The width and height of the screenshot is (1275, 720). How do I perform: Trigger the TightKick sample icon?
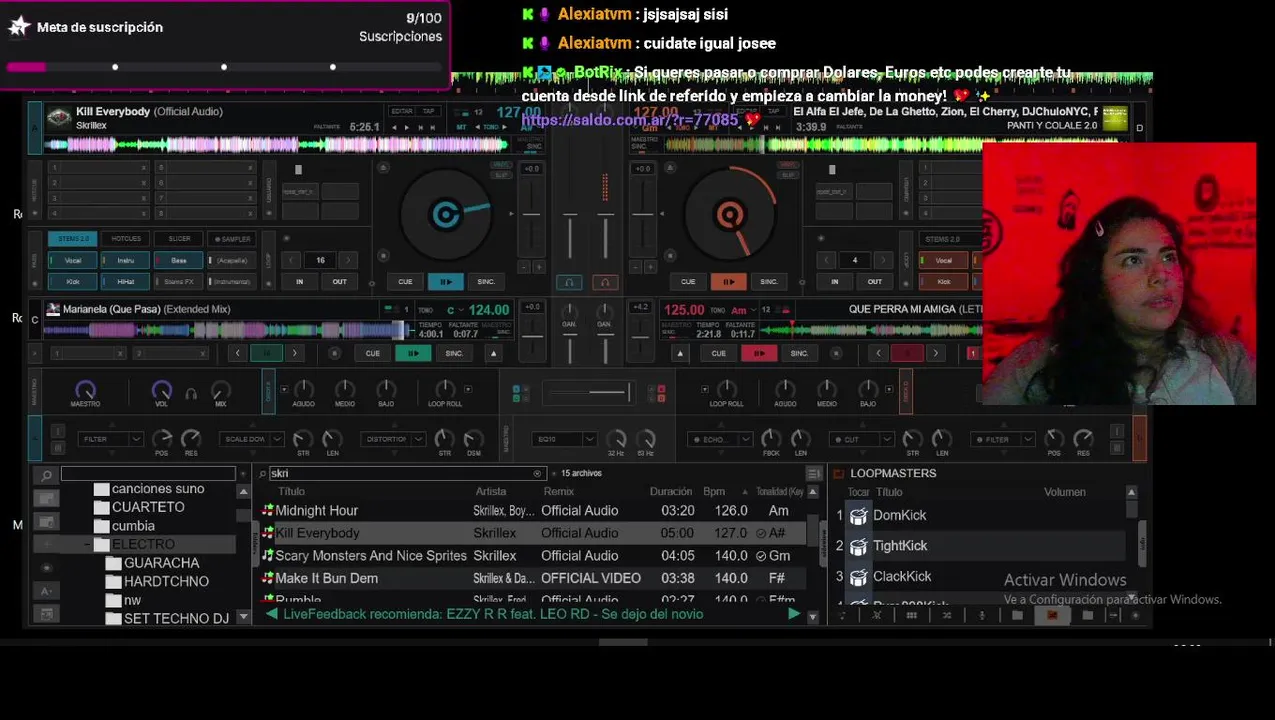click(858, 546)
